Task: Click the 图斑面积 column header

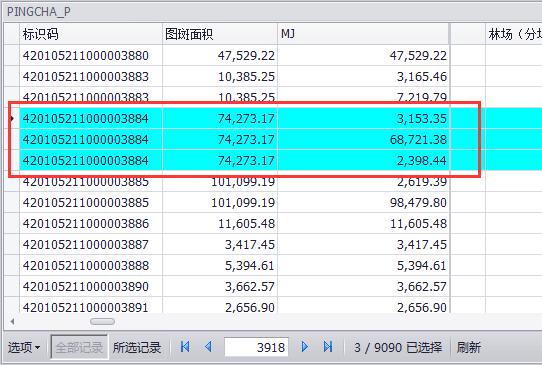Action: click(220, 34)
